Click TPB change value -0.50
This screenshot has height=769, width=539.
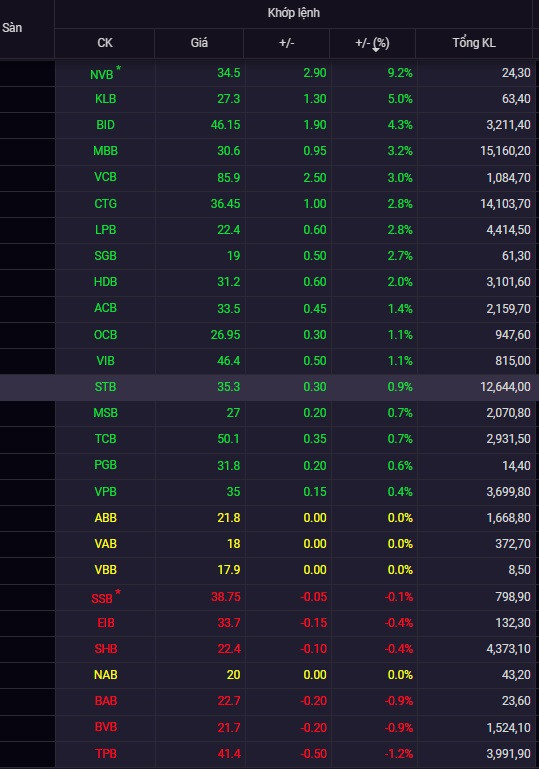(313, 753)
